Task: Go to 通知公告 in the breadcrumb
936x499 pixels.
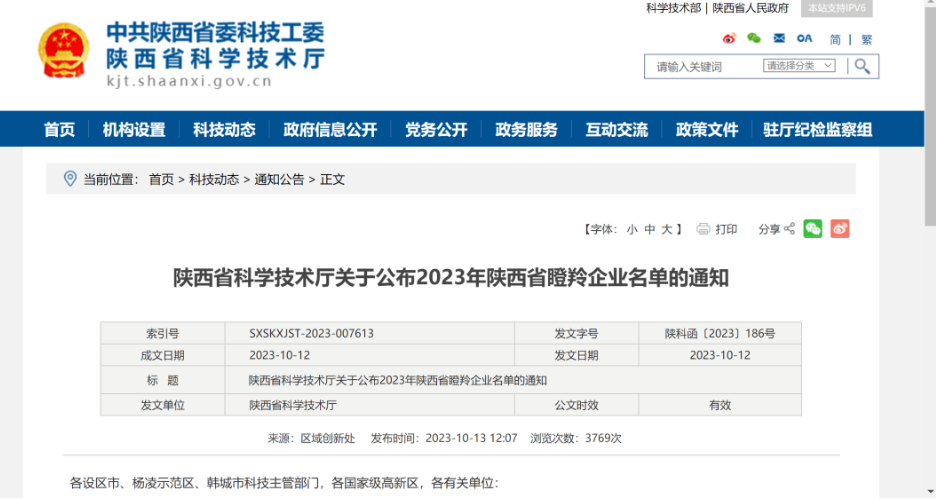Action: click(279, 179)
